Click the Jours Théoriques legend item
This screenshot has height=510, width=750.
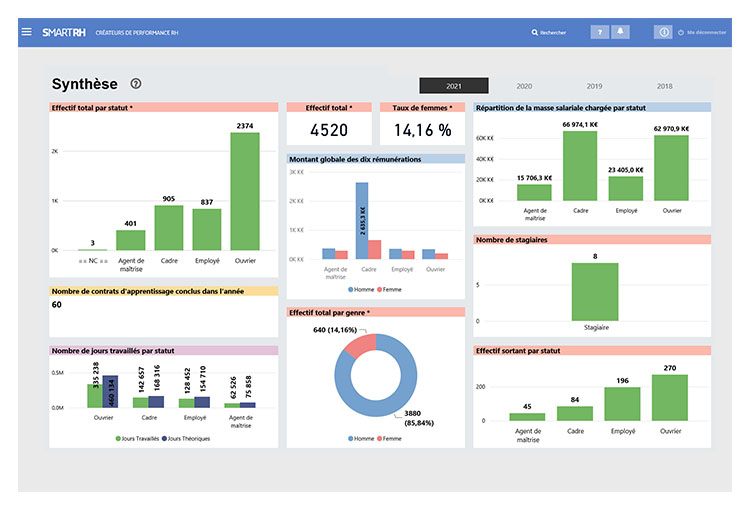(186, 438)
